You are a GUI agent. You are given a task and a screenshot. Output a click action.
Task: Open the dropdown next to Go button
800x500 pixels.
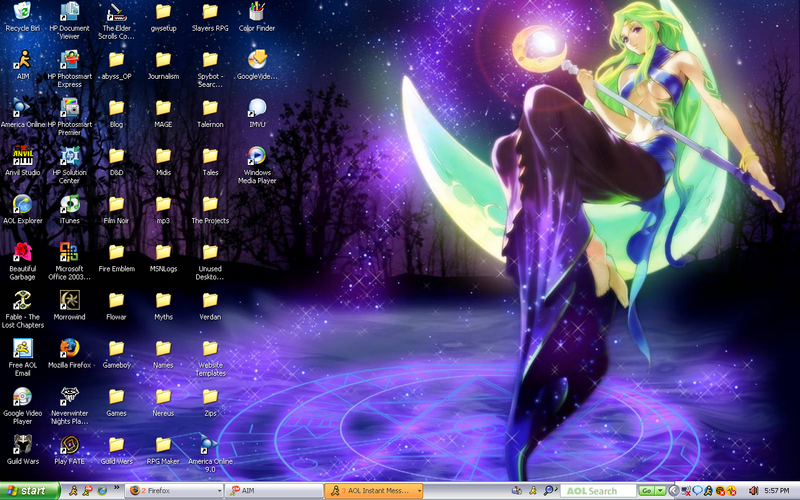(661, 491)
